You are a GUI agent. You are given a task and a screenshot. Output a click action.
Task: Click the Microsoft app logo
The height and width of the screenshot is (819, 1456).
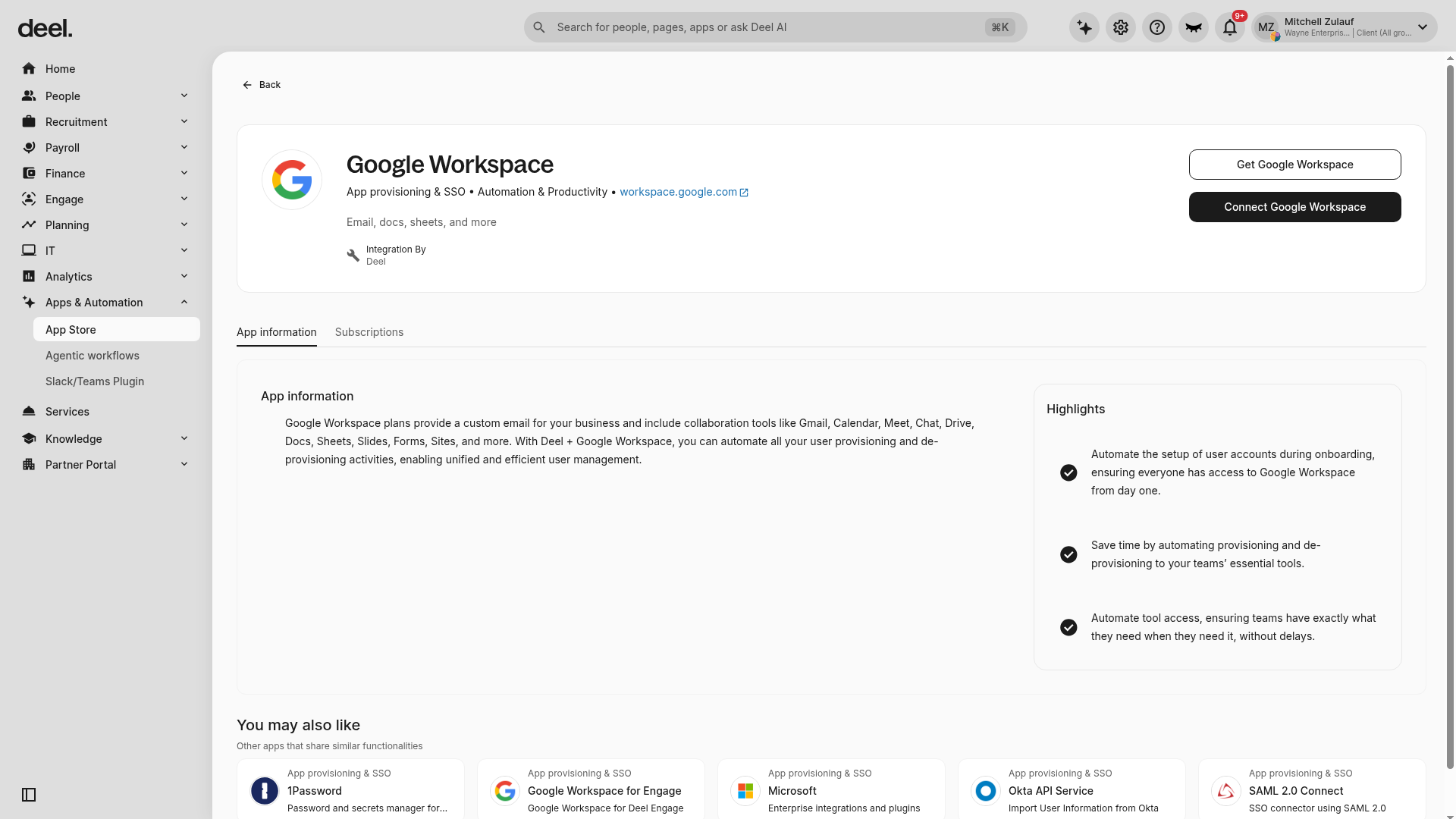tap(745, 791)
